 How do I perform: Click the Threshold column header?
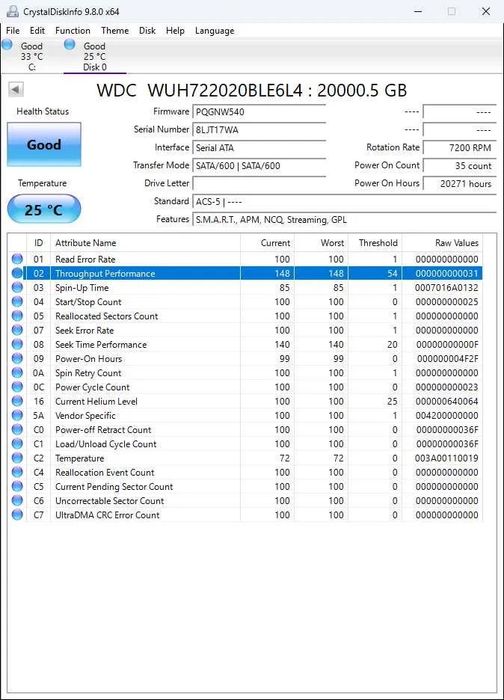(375, 243)
